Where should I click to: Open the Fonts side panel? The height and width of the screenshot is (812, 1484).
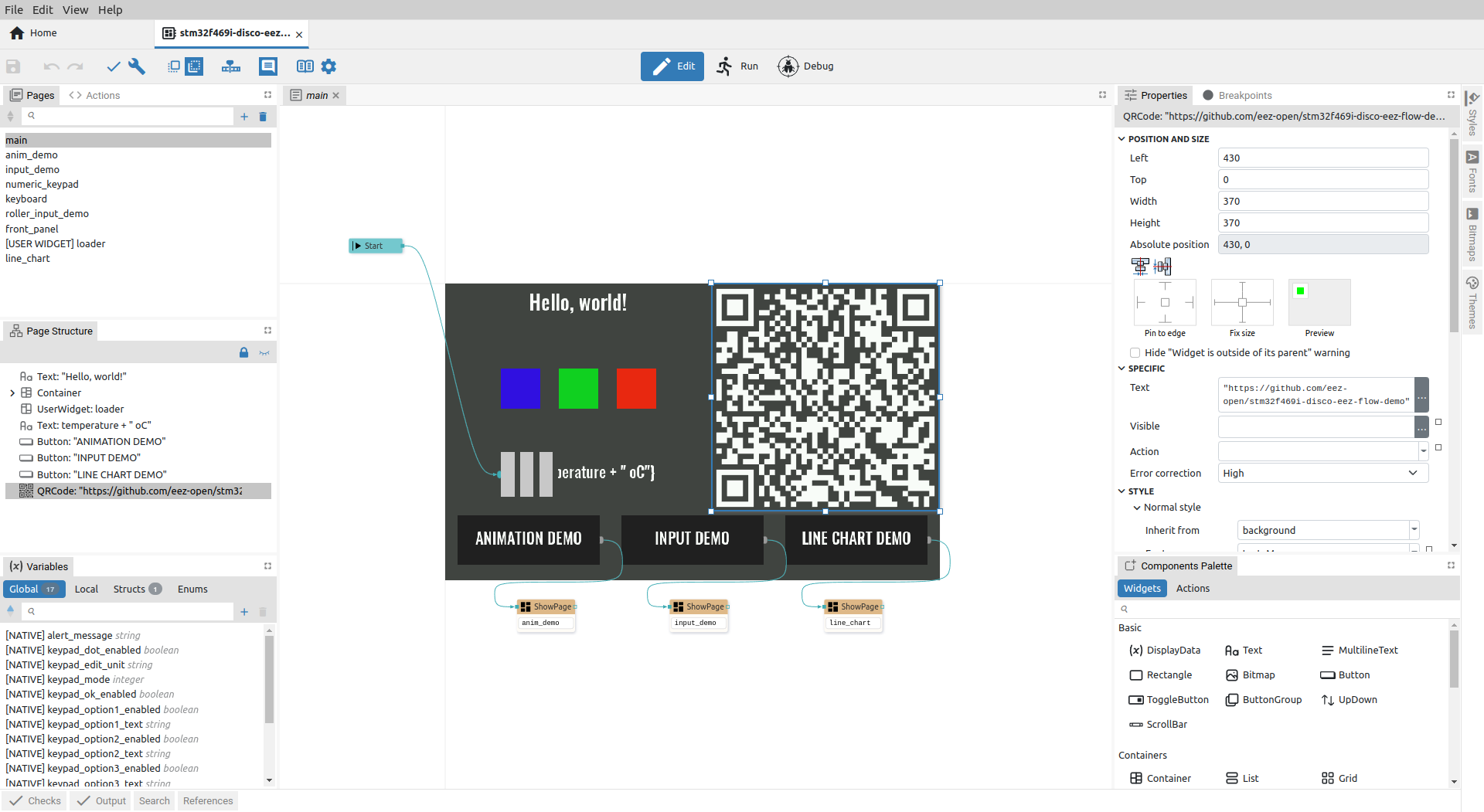(1472, 172)
